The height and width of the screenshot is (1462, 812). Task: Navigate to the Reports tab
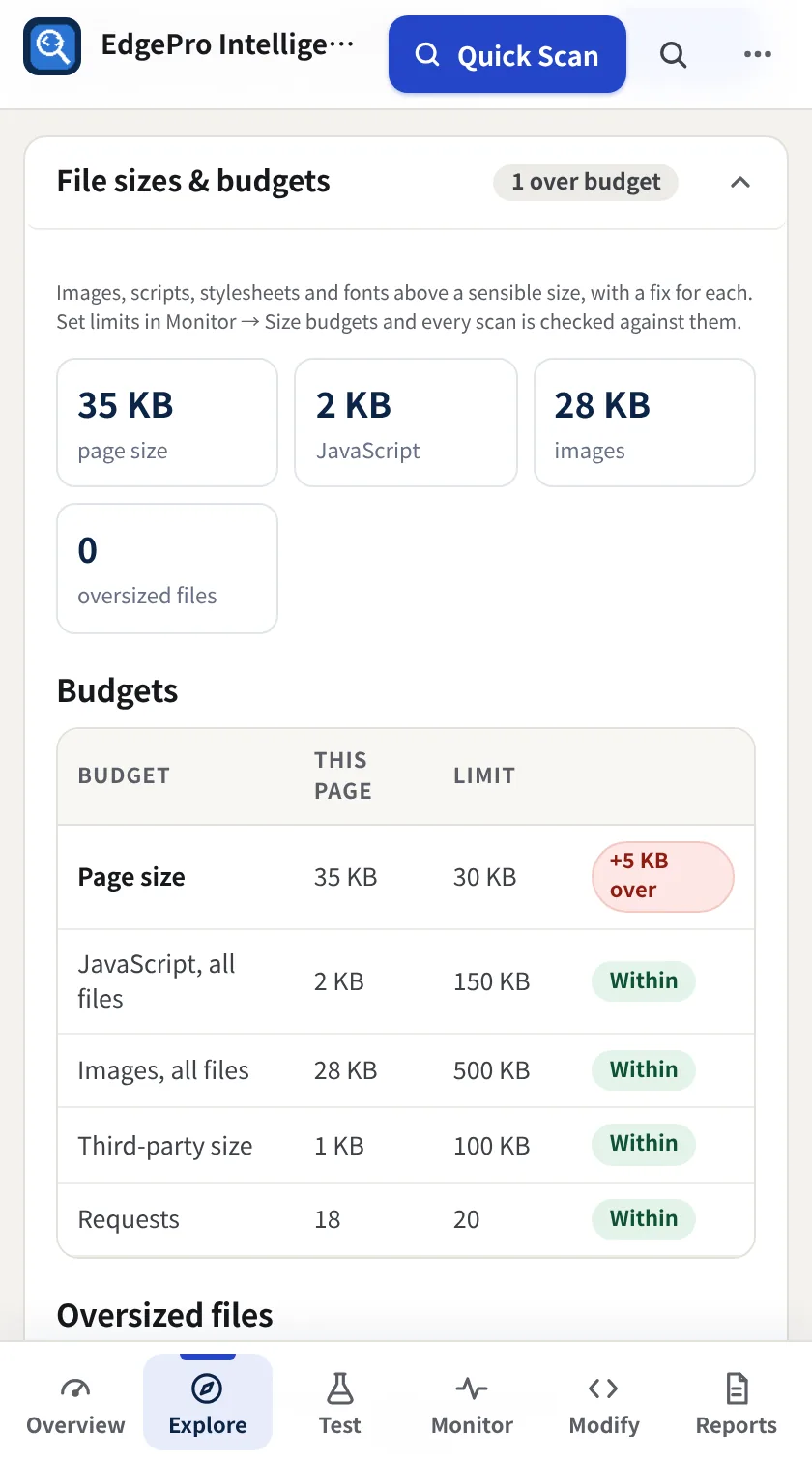click(737, 1403)
